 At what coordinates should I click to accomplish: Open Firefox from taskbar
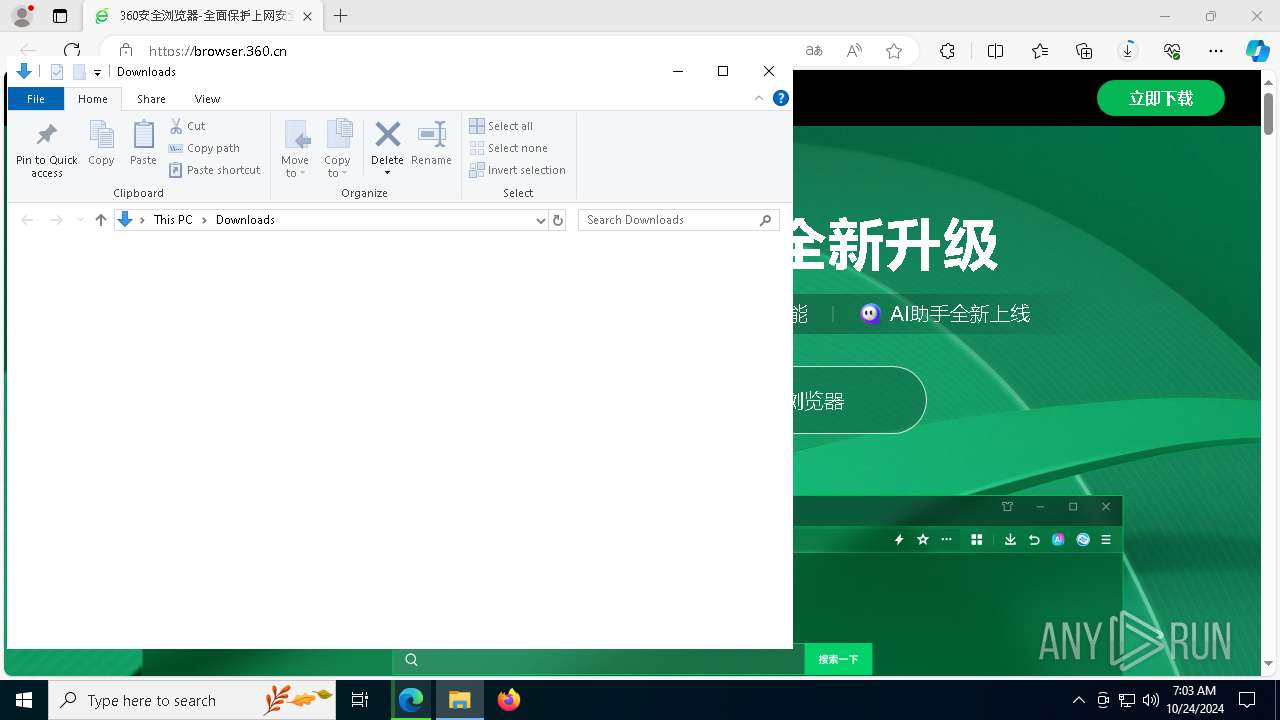509,700
